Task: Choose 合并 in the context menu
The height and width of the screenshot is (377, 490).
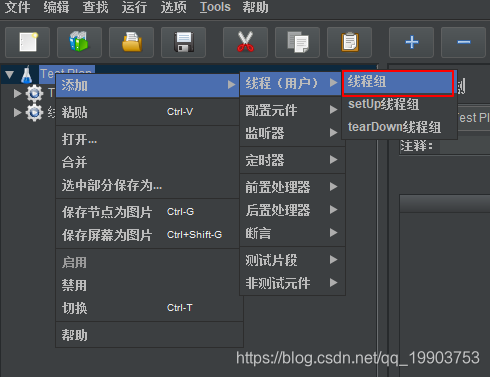Action: (147, 162)
